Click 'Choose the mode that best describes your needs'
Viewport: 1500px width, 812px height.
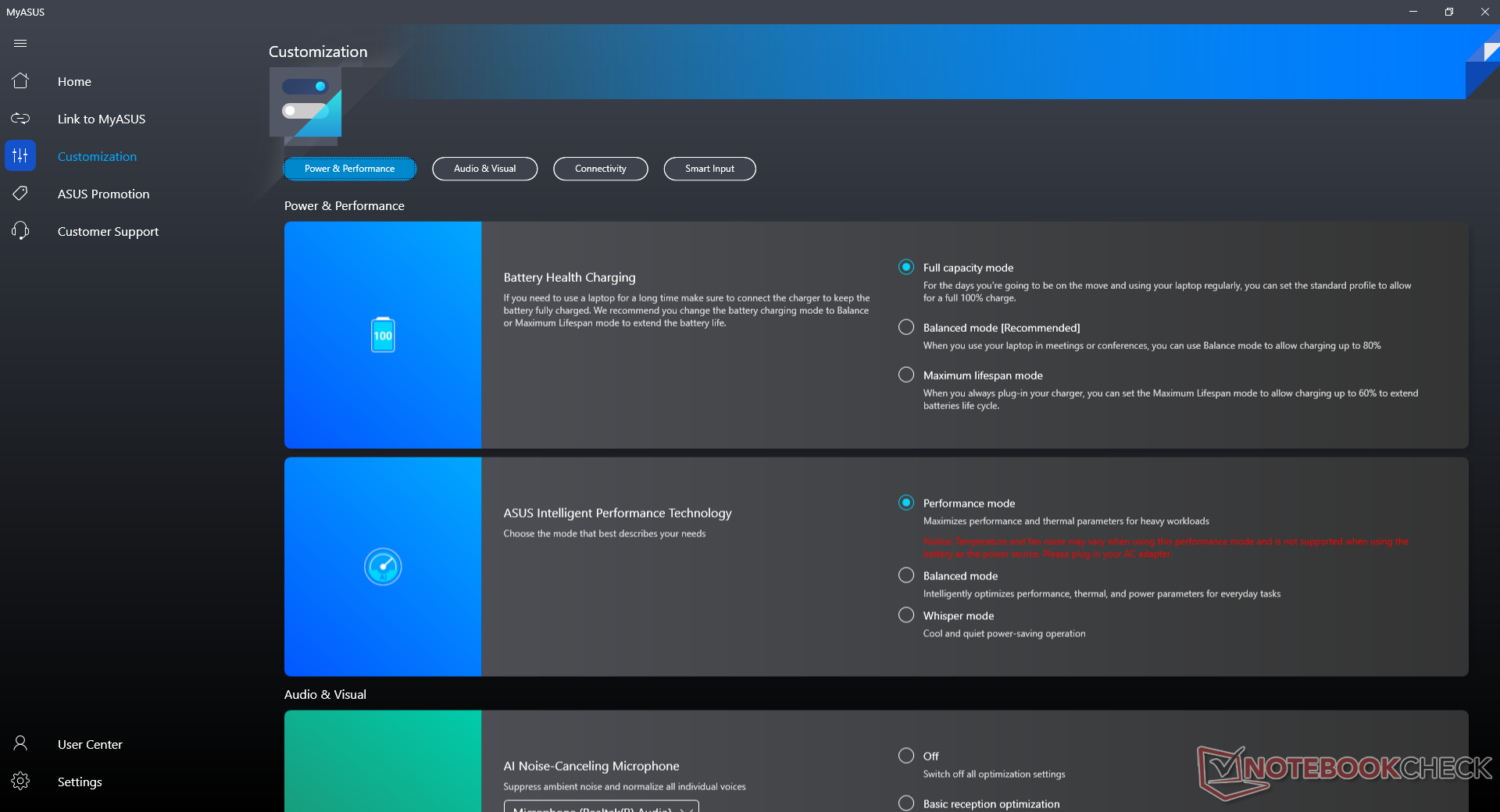[x=604, y=534]
